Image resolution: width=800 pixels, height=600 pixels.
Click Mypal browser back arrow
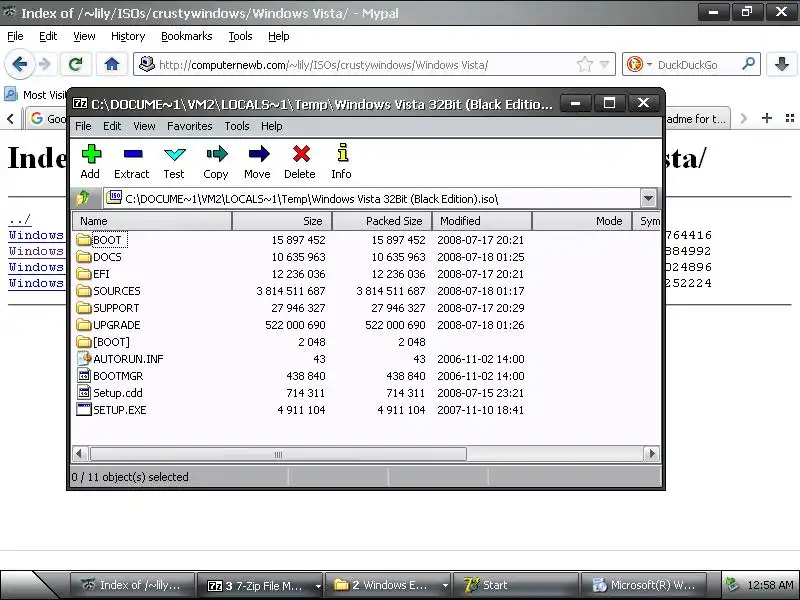coord(20,64)
